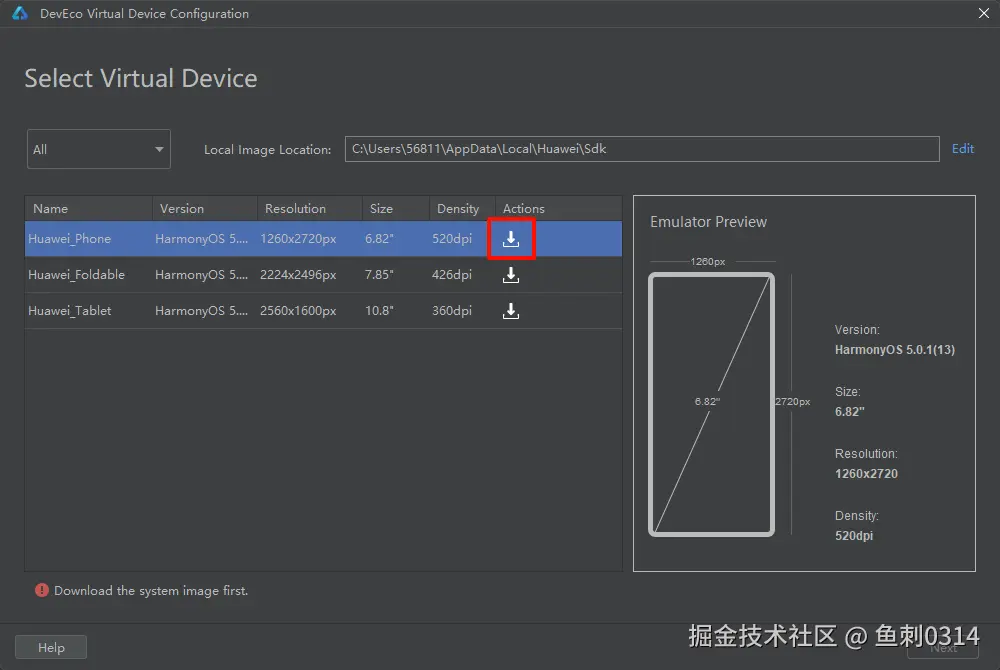Click the Density column header
Image resolution: width=1000 pixels, height=670 pixels.
tap(462, 208)
